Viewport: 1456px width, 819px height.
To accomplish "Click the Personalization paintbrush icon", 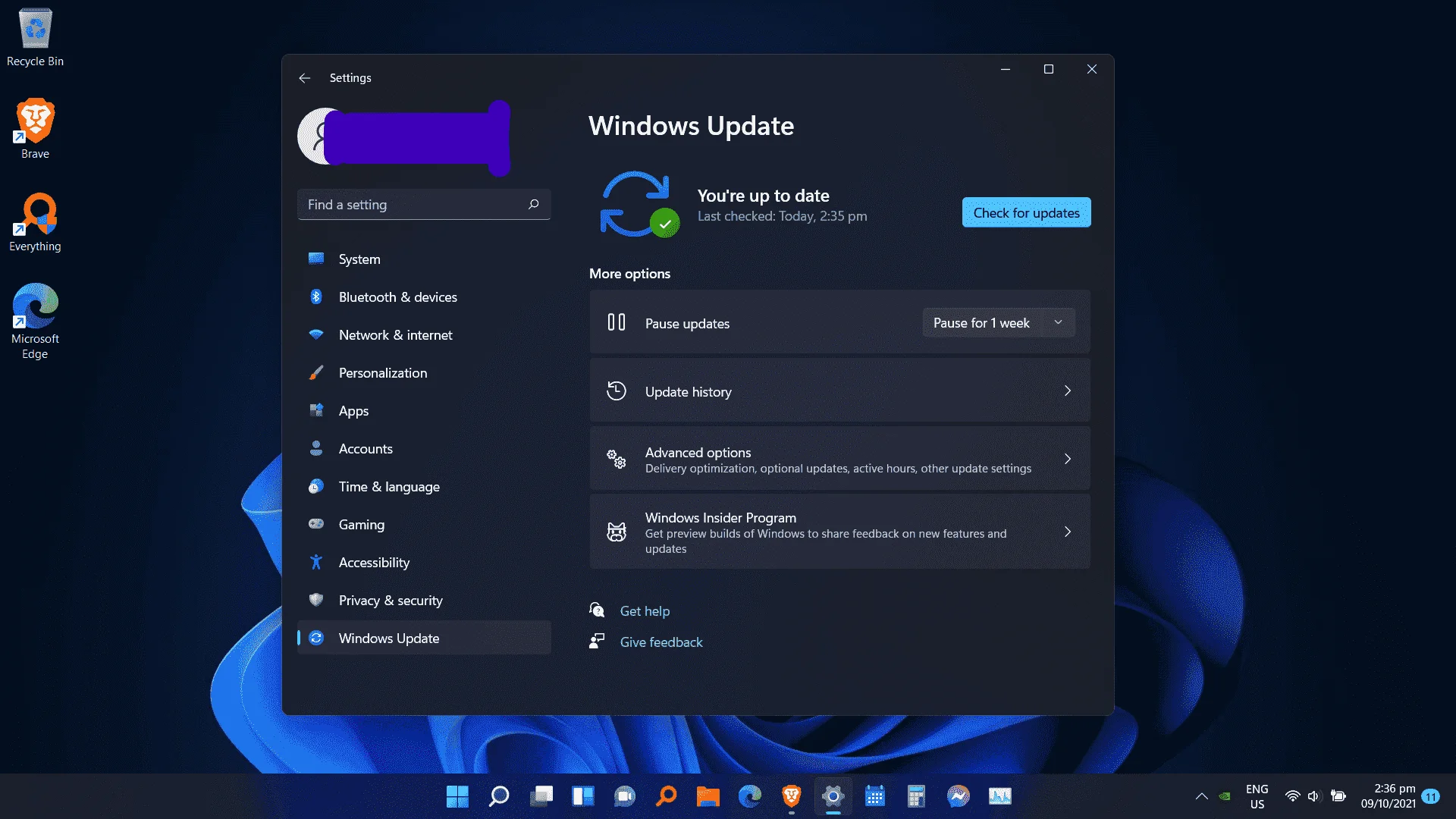I will click(316, 372).
